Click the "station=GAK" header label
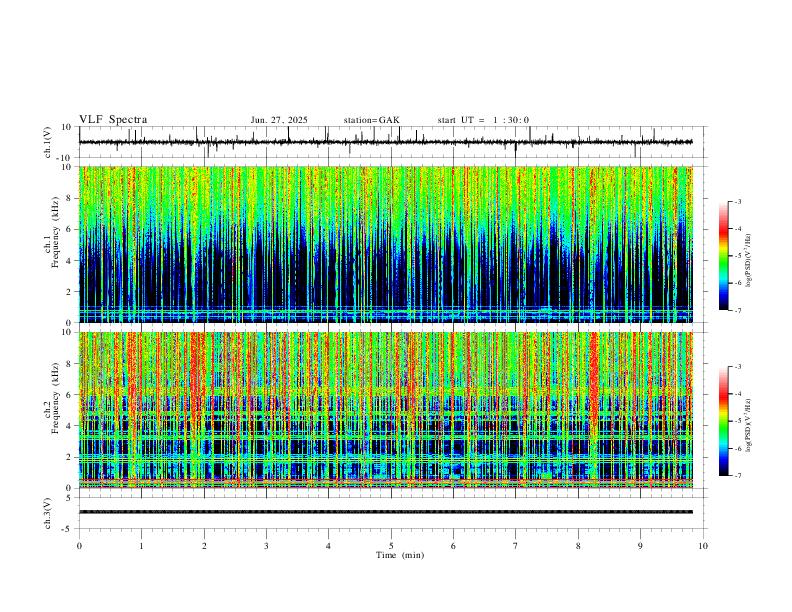This screenshot has height=612, width=792. pos(371,120)
